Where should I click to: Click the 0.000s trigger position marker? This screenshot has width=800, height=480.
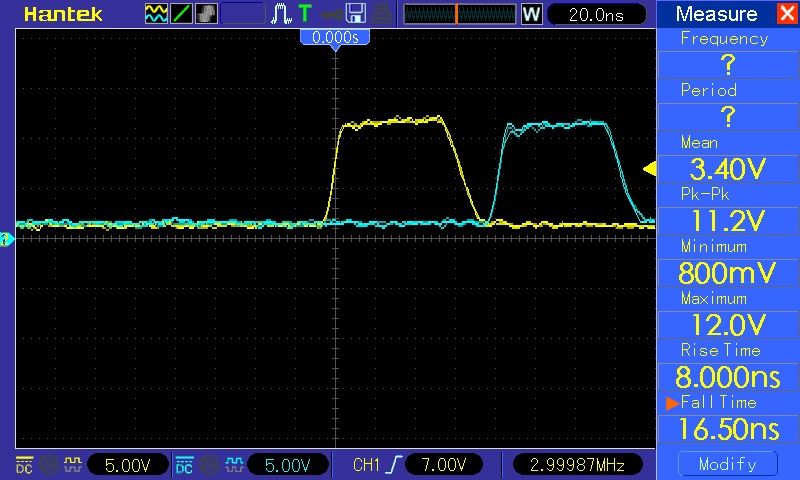335,39
